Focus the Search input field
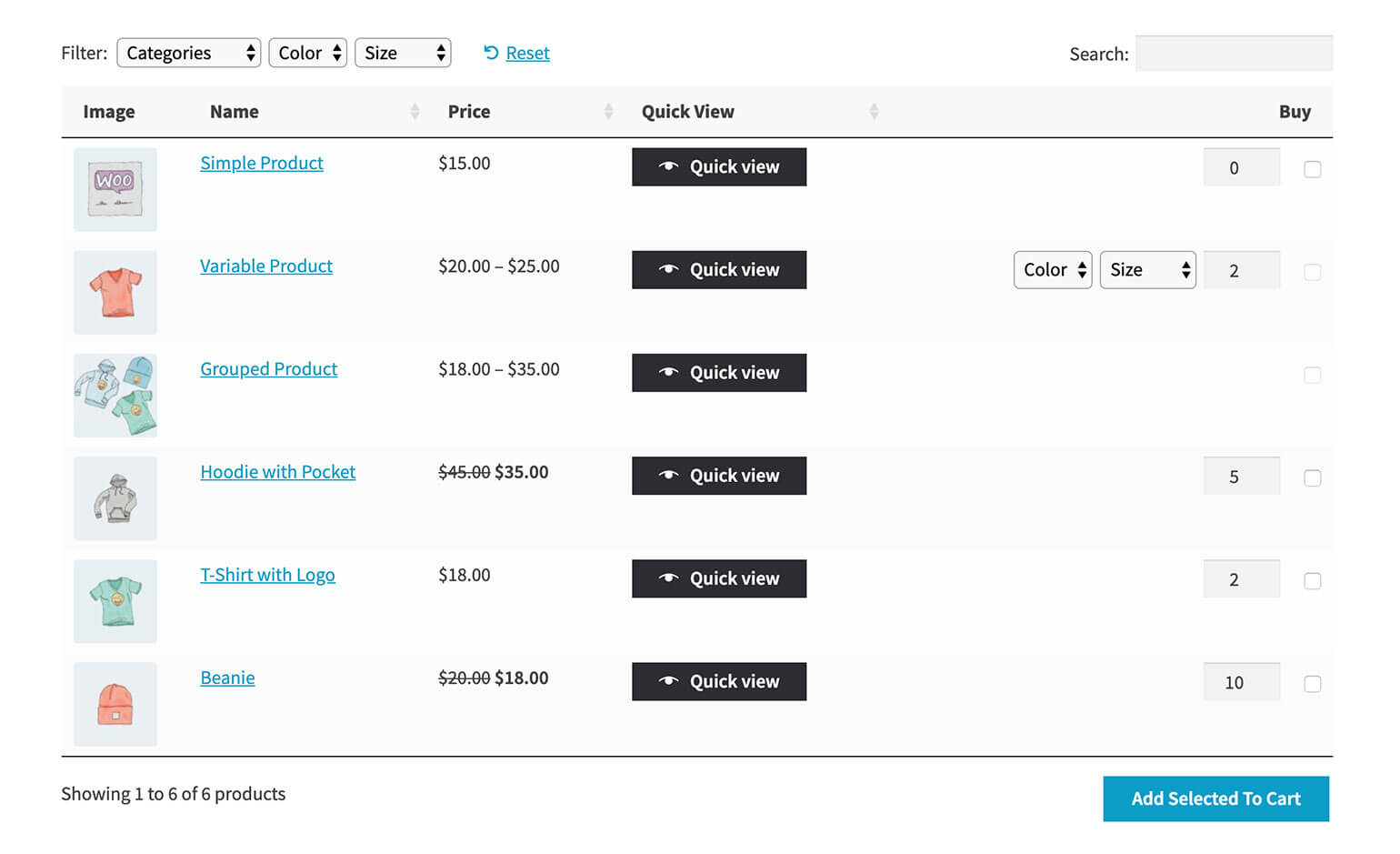This screenshot has width=1400, height=854. click(x=1234, y=54)
